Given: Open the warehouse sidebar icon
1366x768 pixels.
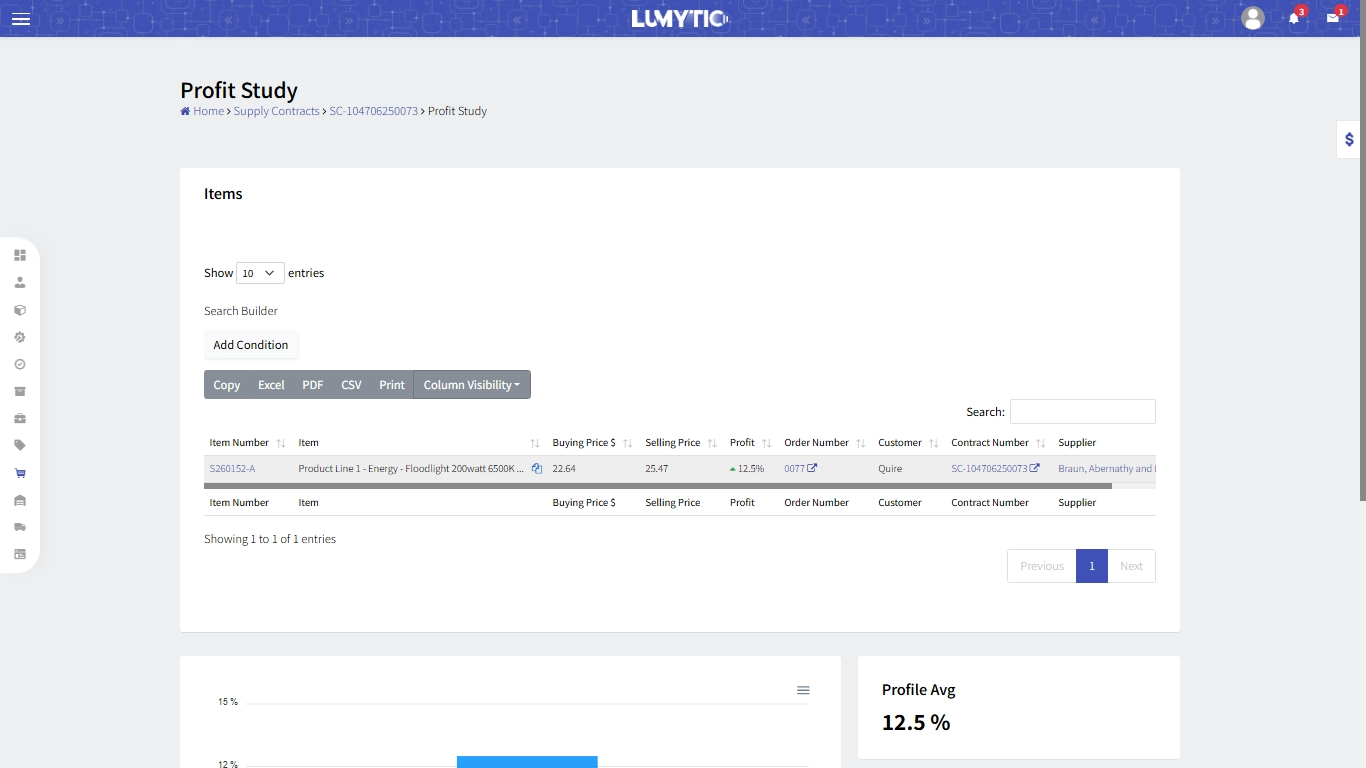Looking at the screenshot, I should [x=20, y=500].
